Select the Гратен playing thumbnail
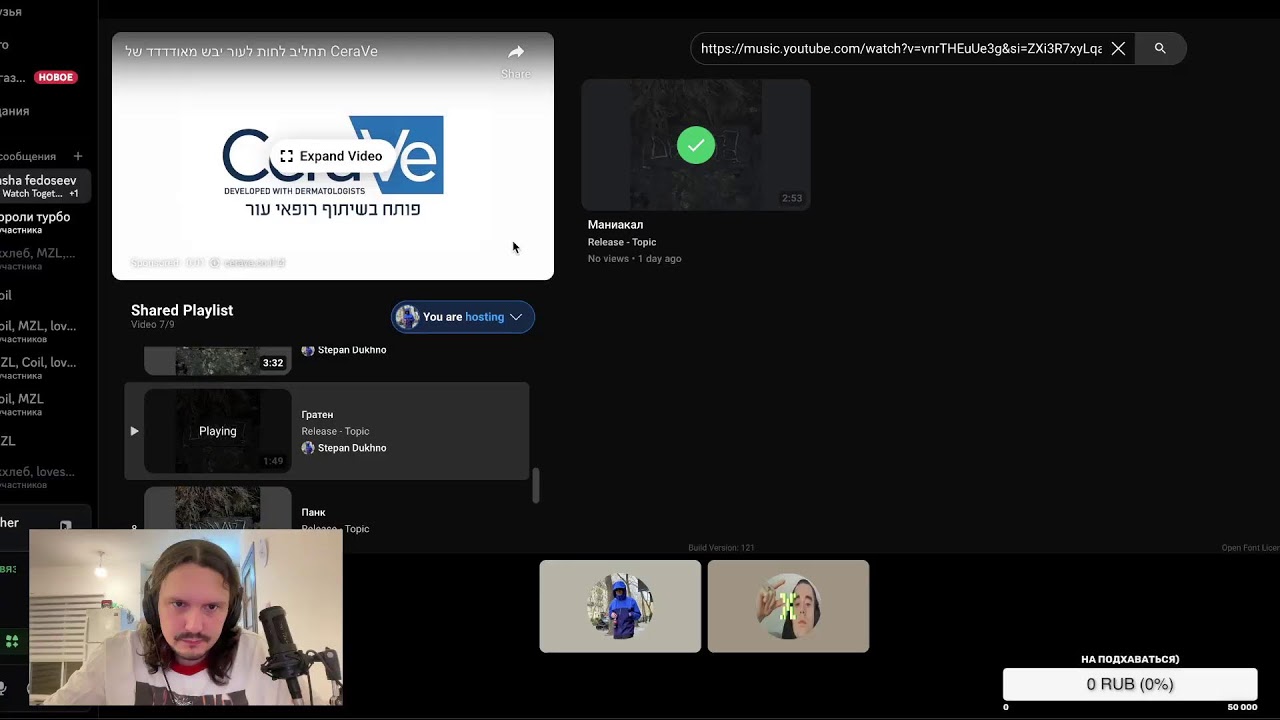Screen dimensions: 1280x720 (x=218, y=431)
